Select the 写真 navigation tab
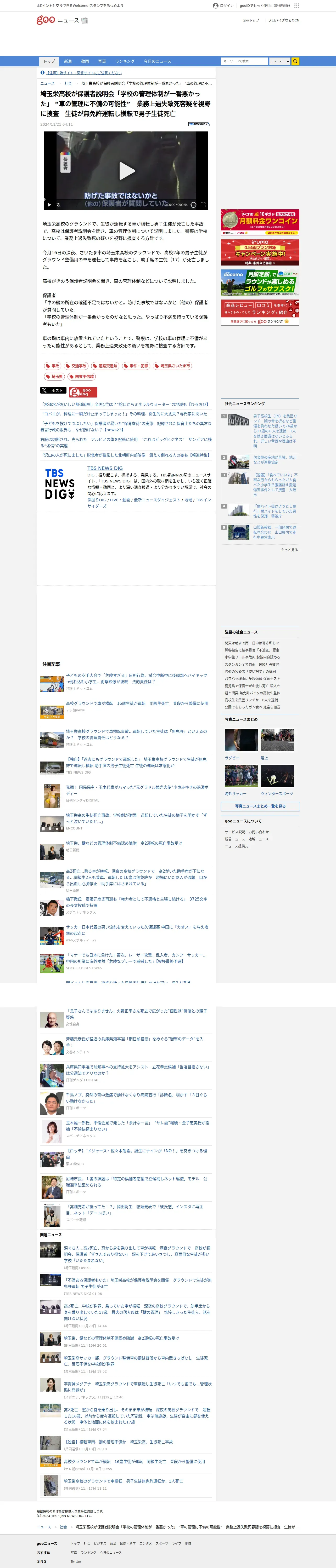The height and width of the screenshot is (1568, 336). 102,61
